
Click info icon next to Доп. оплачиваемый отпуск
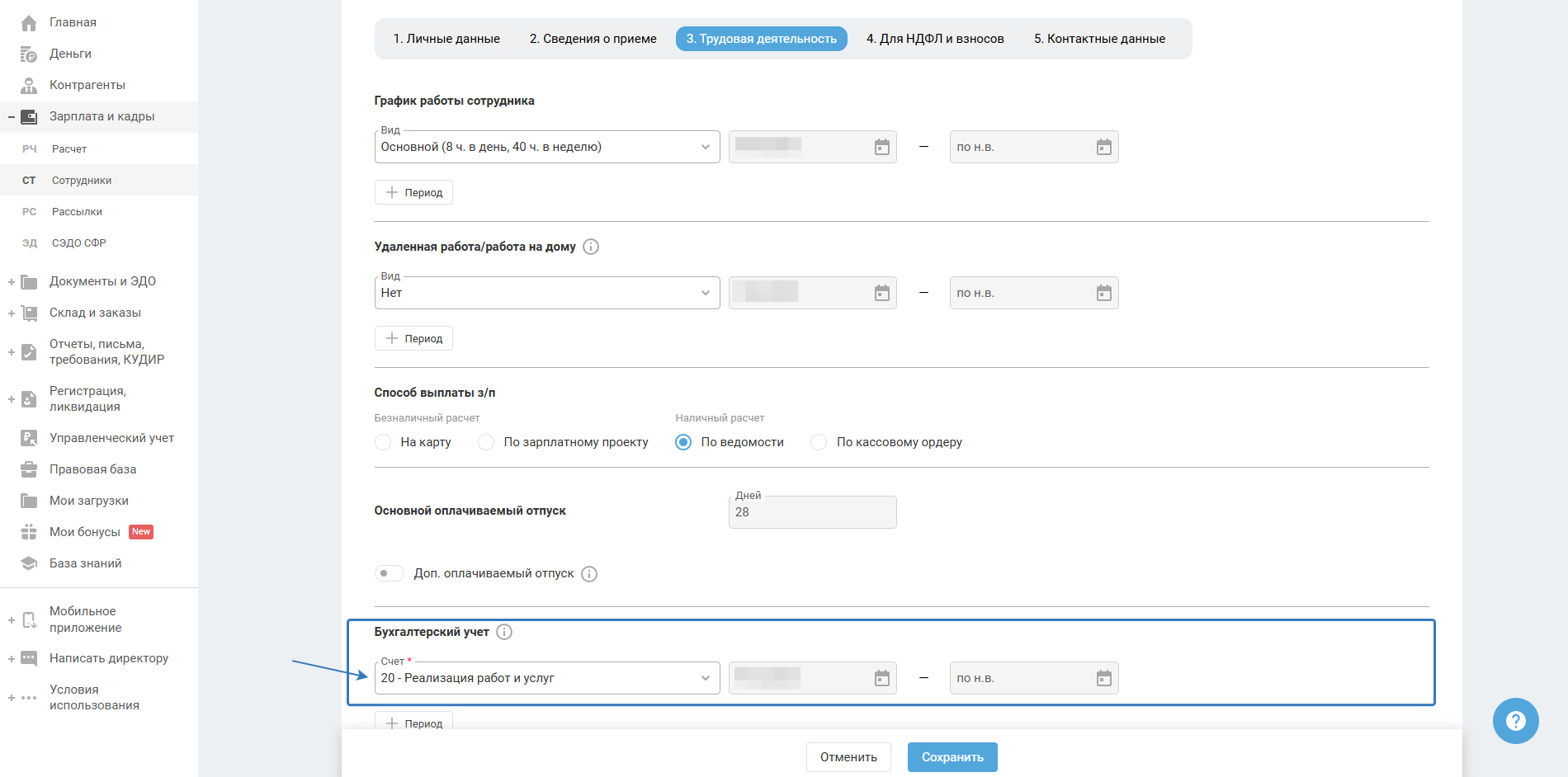(589, 574)
